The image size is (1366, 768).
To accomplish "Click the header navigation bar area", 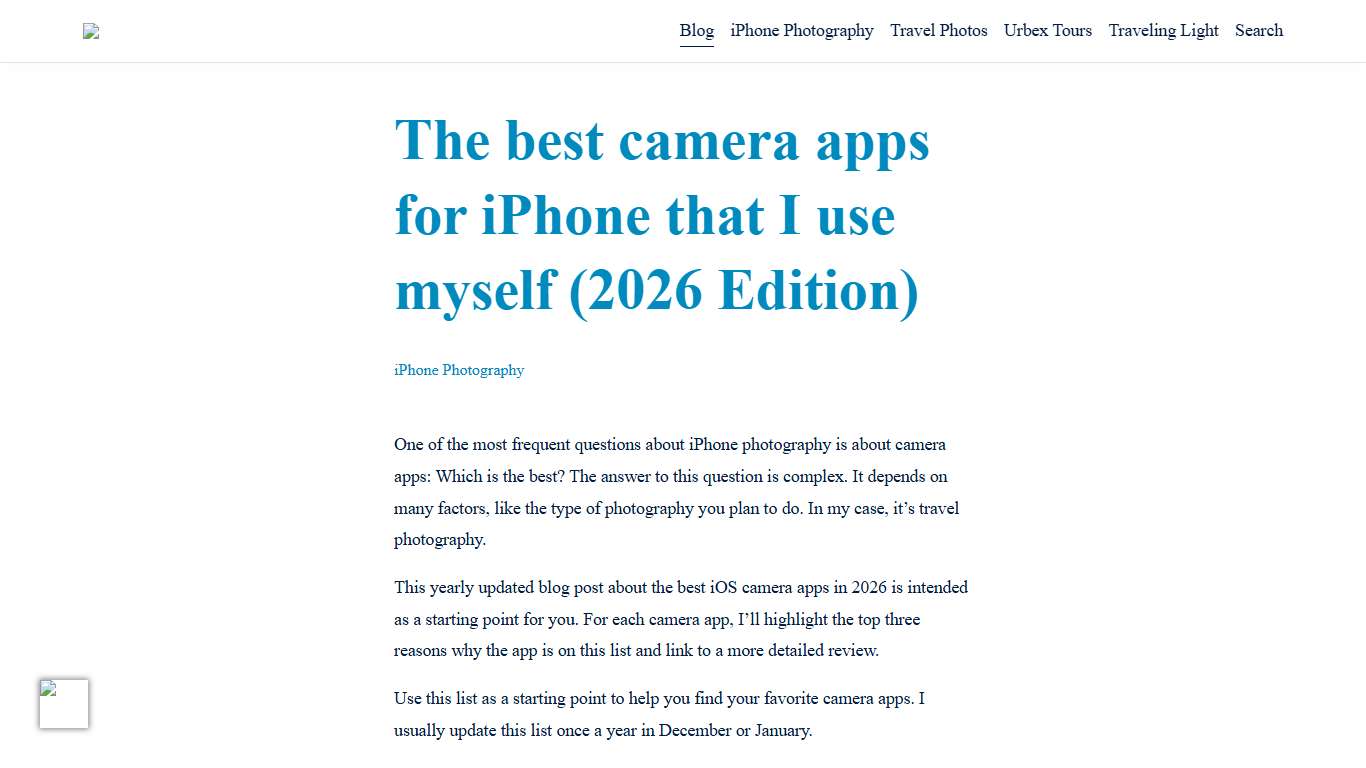I will click(x=683, y=31).
